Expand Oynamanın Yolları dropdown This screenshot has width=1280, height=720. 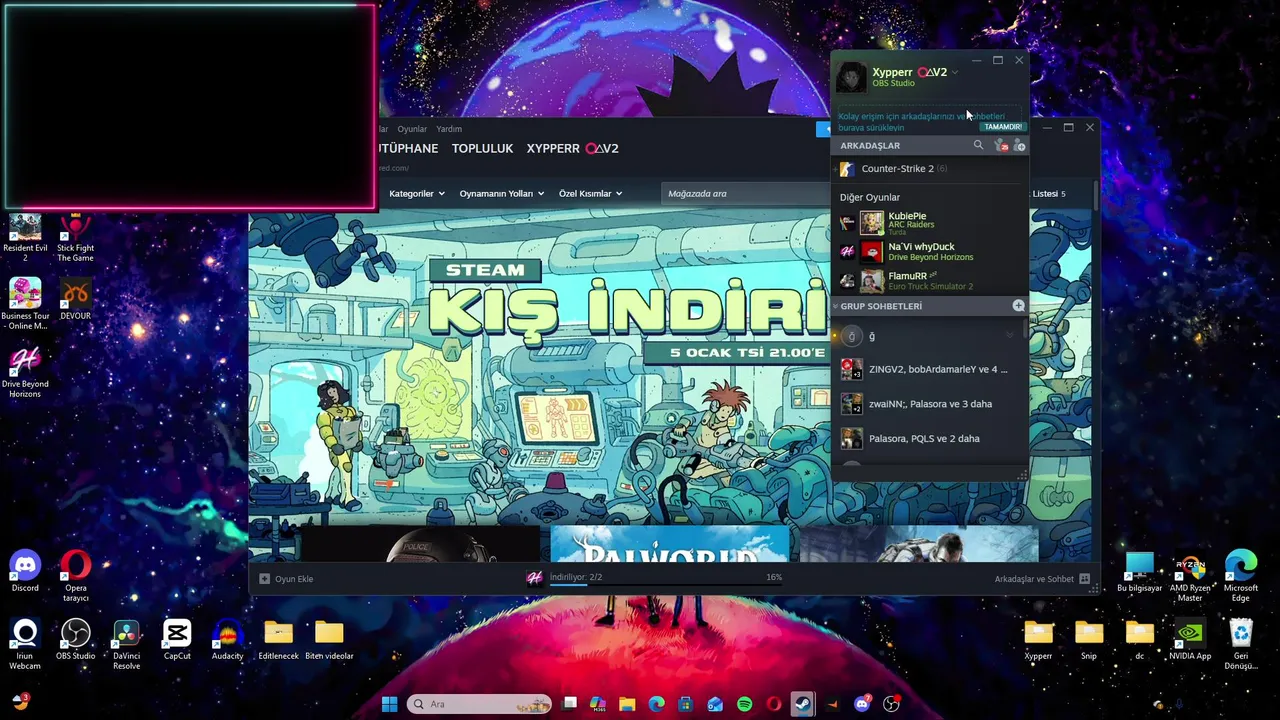click(x=501, y=193)
